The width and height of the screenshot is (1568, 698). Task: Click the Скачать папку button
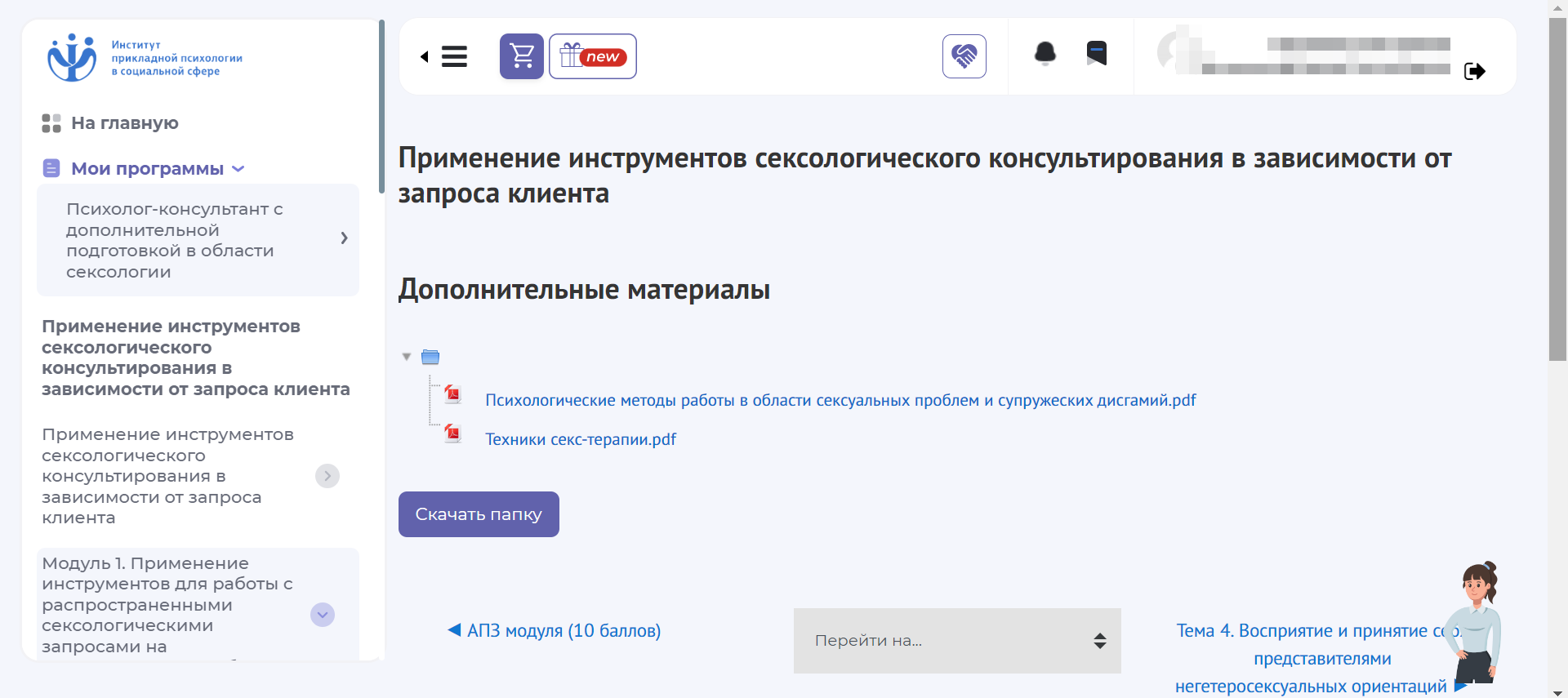[479, 514]
